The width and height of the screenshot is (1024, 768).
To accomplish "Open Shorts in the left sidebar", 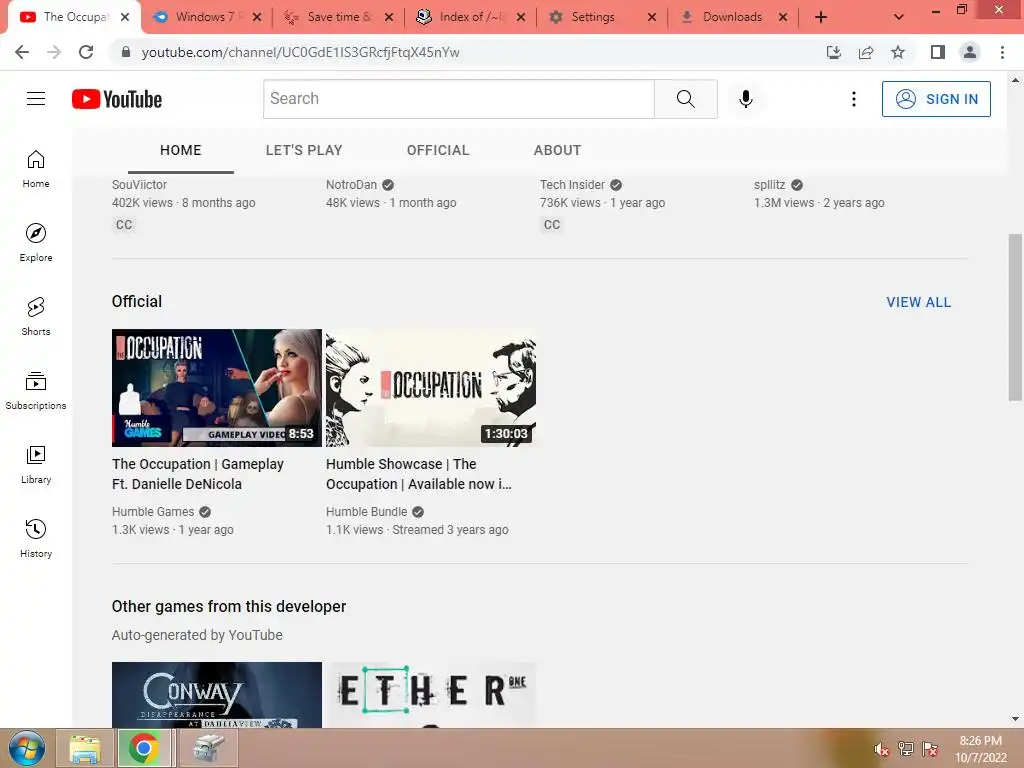I will click(x=36, y=317).
